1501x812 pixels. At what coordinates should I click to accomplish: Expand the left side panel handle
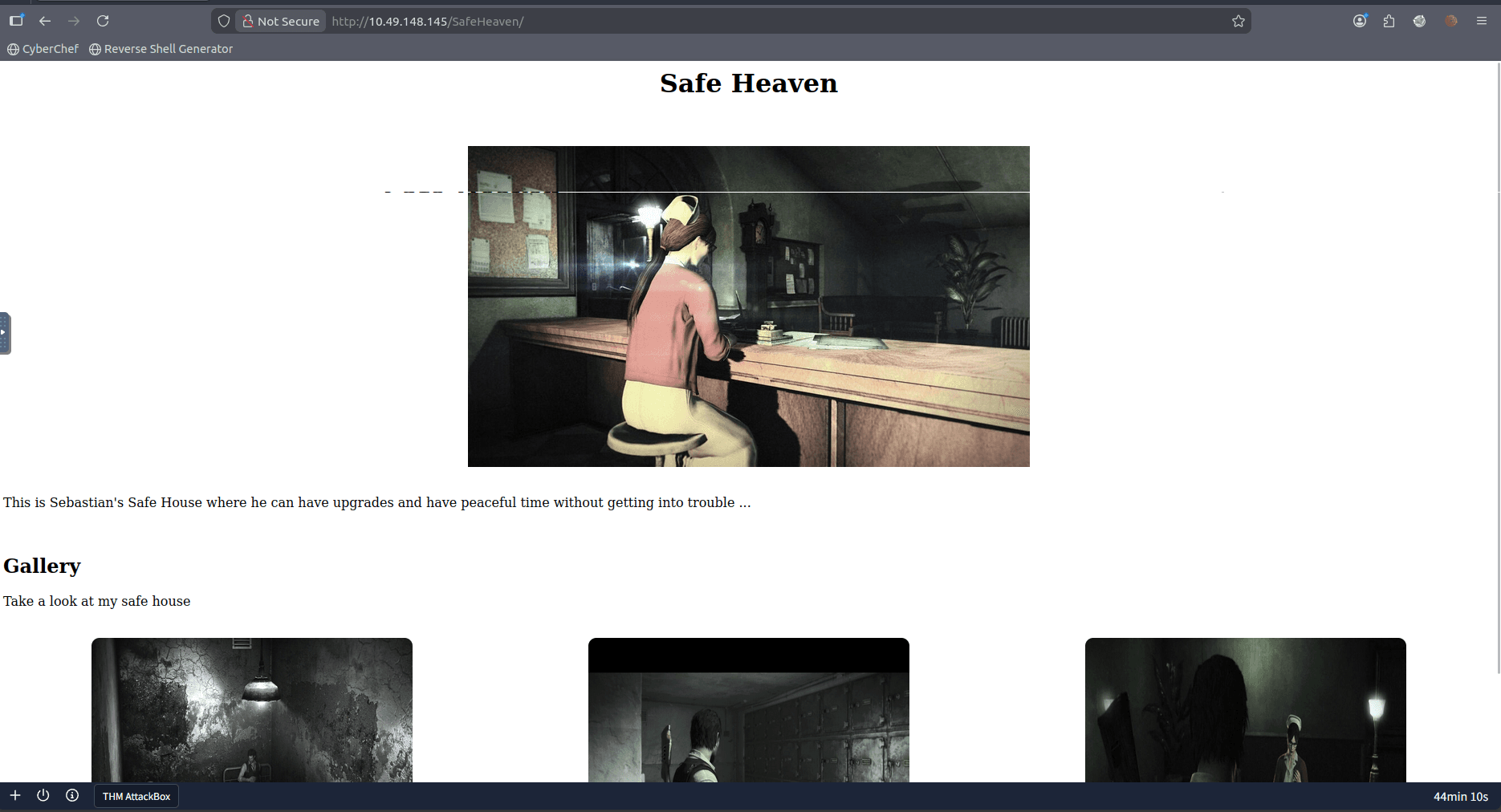(5, 332)
